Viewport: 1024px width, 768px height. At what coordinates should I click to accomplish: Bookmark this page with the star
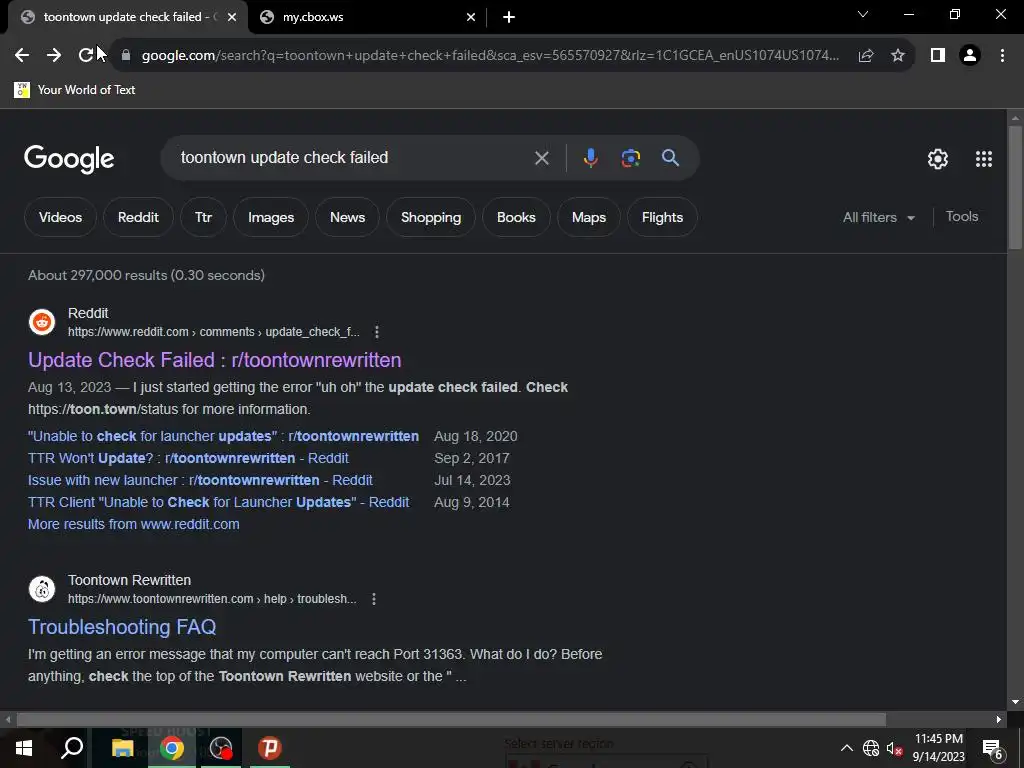[898, 56]
